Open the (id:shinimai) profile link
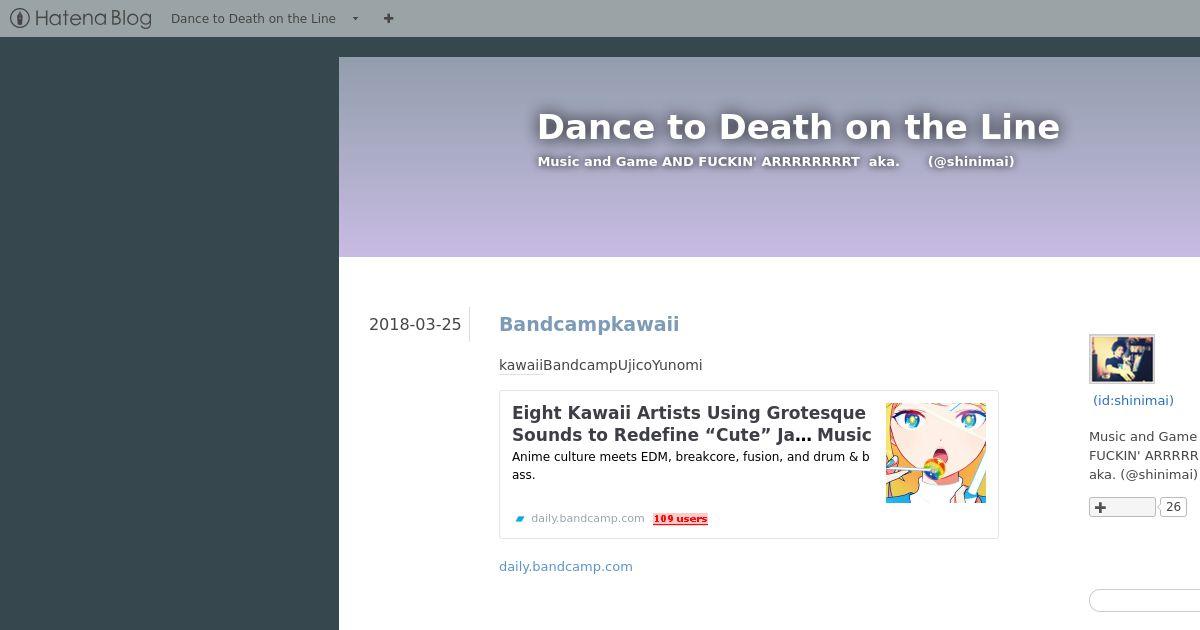 click(x=1133, y=400)
